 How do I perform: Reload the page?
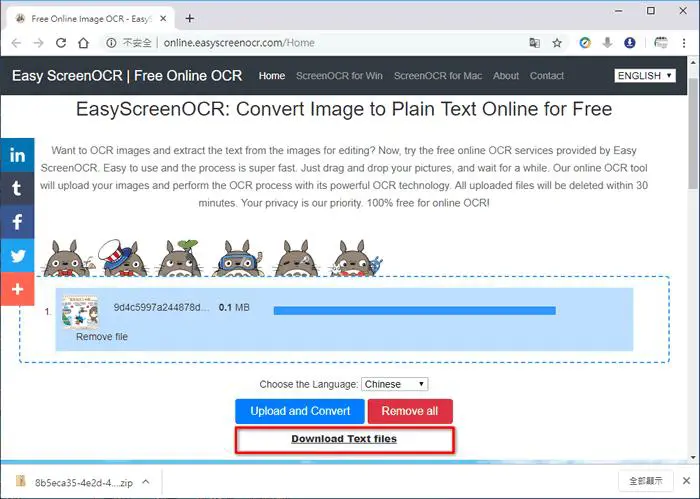pos(61,43)
